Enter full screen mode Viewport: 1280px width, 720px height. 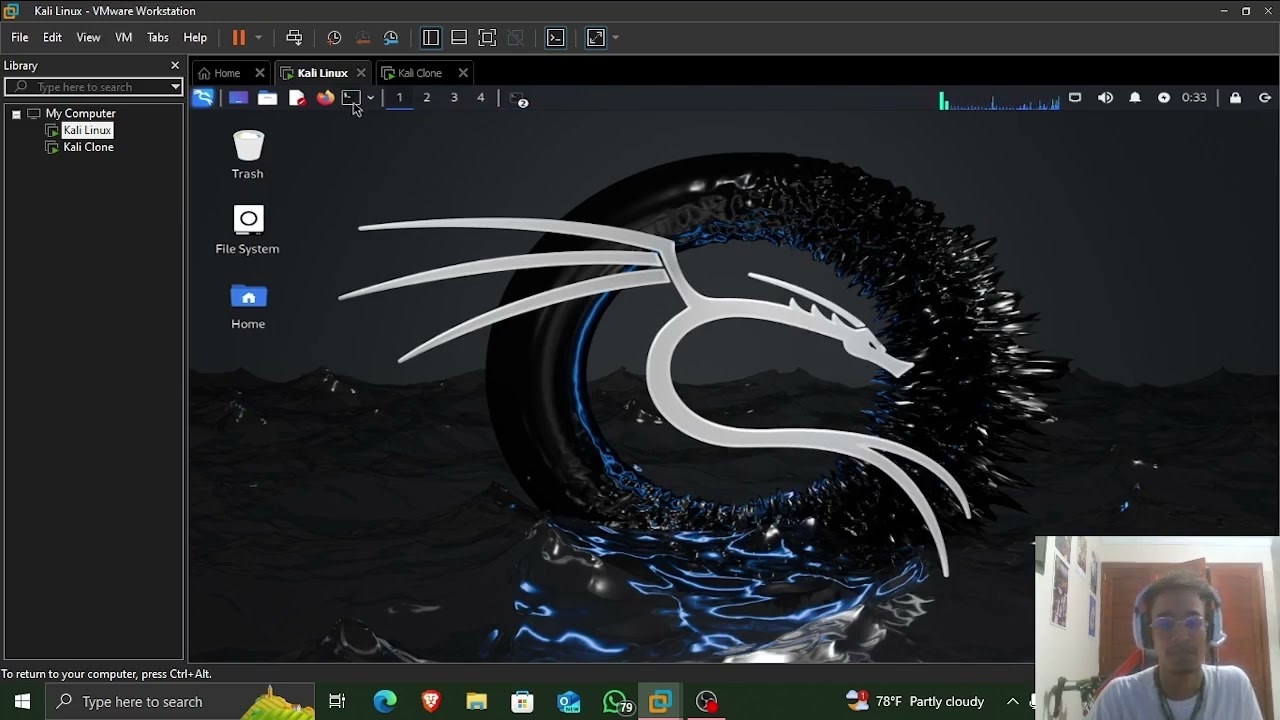pyautogui.click(x=487, y=37)
